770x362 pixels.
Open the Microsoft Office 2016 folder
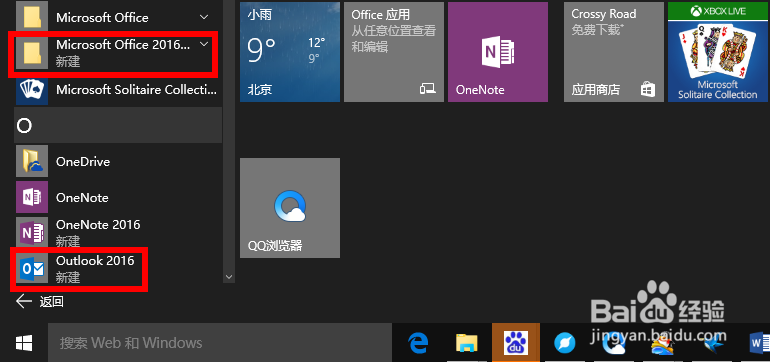click(x=118, y=53)
